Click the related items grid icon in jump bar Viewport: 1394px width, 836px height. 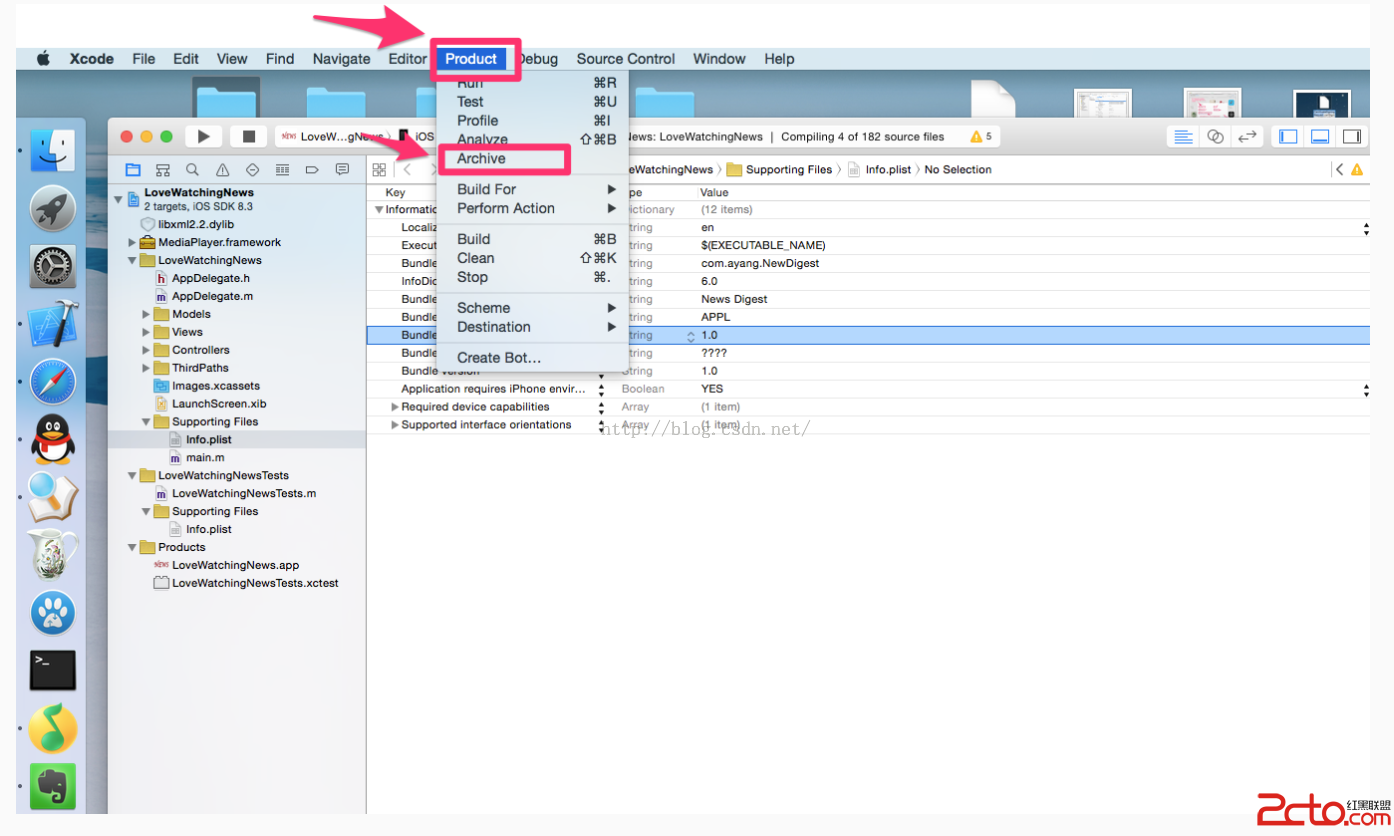tap(379, 170)
